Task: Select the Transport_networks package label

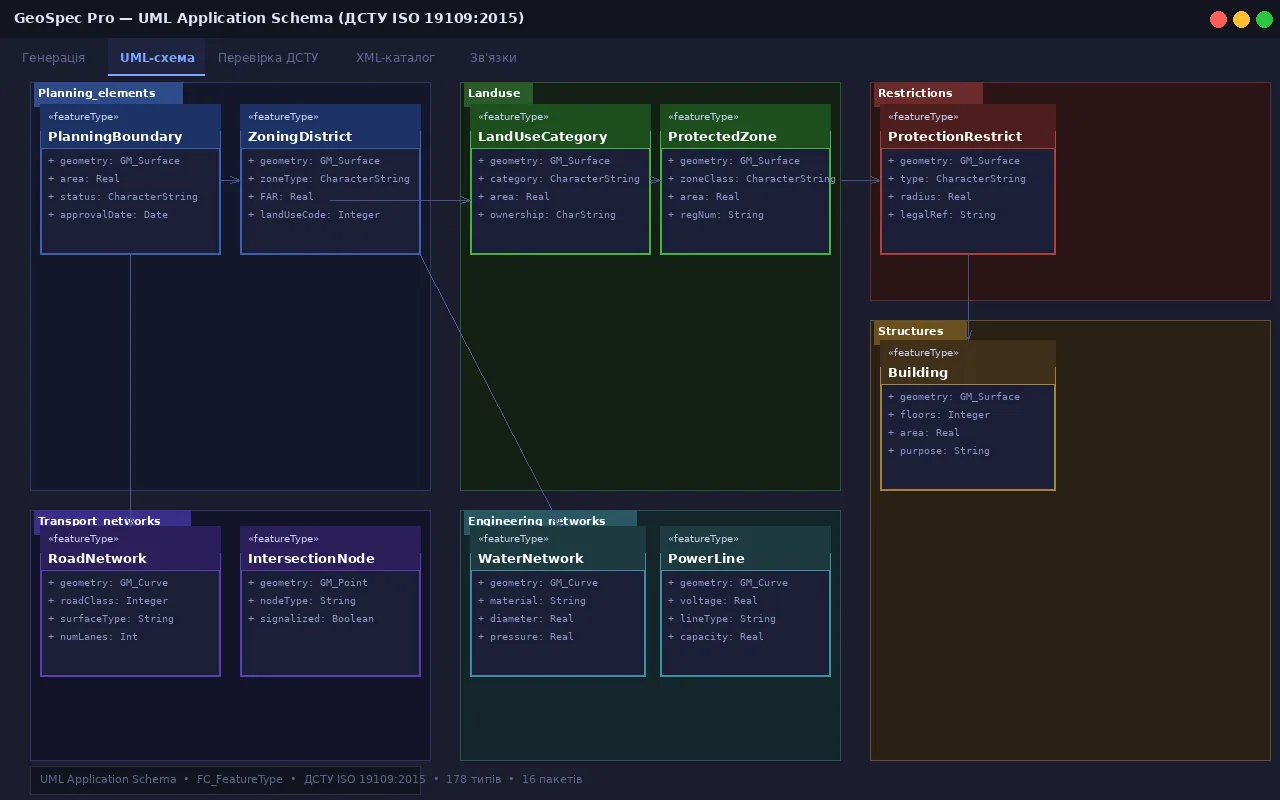Action: click(x=112, y=521)
